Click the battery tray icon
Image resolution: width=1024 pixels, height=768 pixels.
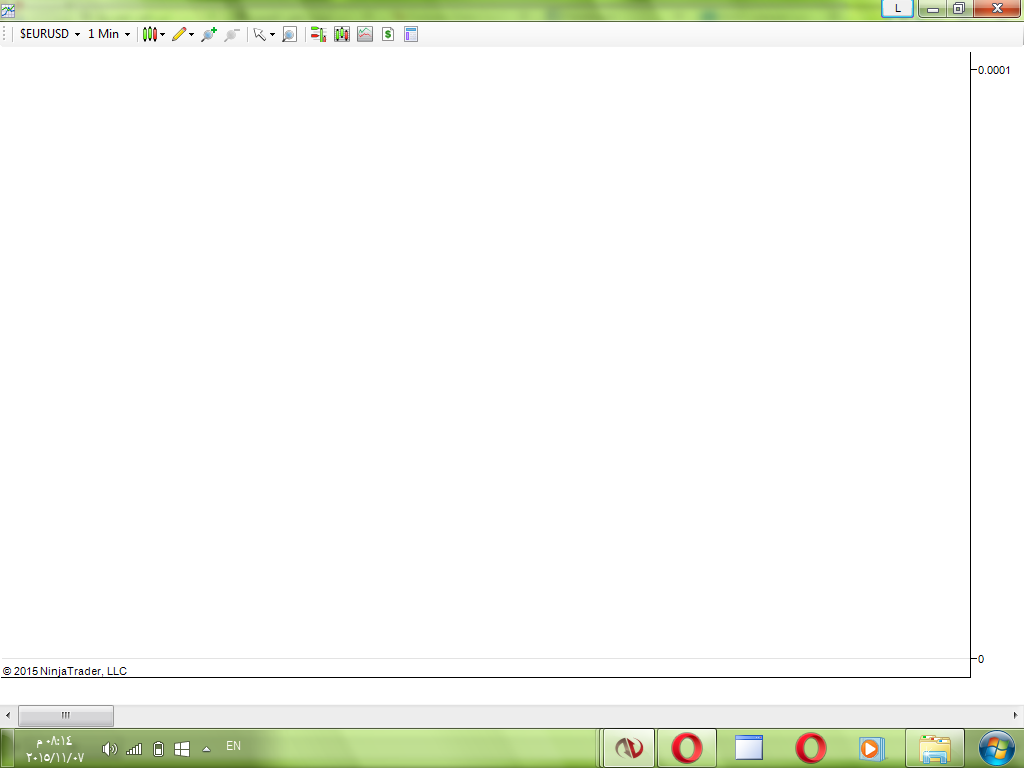(158, 749)
